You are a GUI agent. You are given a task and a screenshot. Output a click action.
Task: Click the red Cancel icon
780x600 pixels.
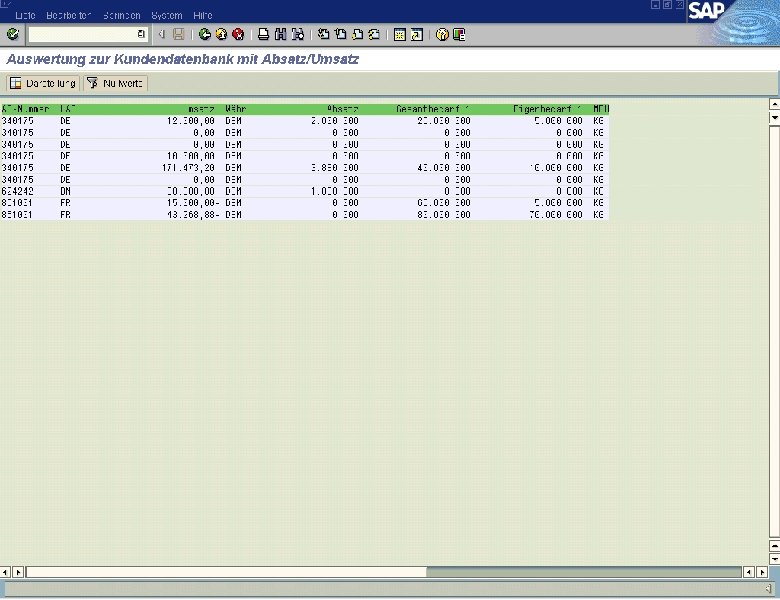pyautogui.click(x=238, y=34)
